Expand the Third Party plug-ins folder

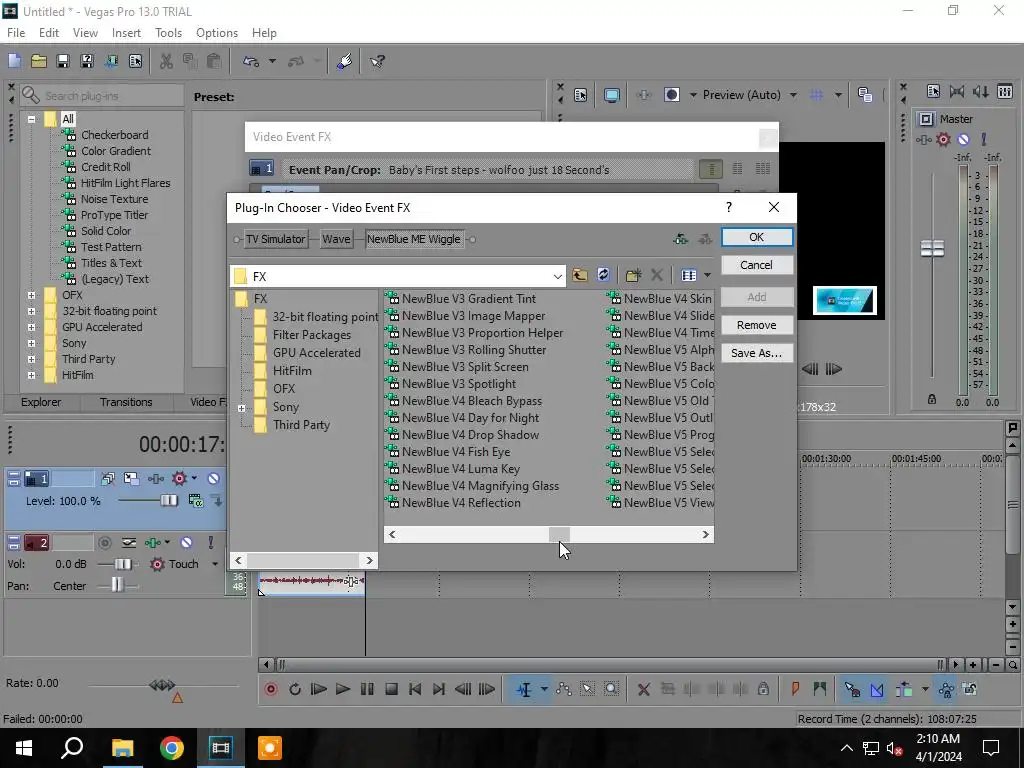point(31,359)
